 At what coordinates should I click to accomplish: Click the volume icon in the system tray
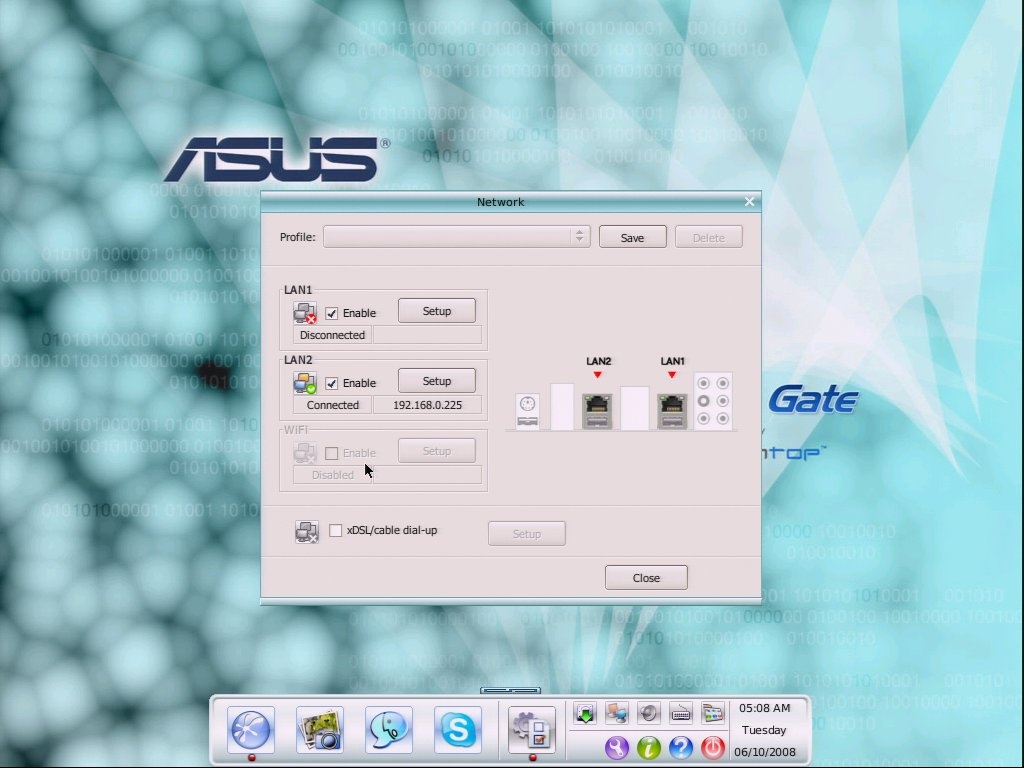(648, 713)
